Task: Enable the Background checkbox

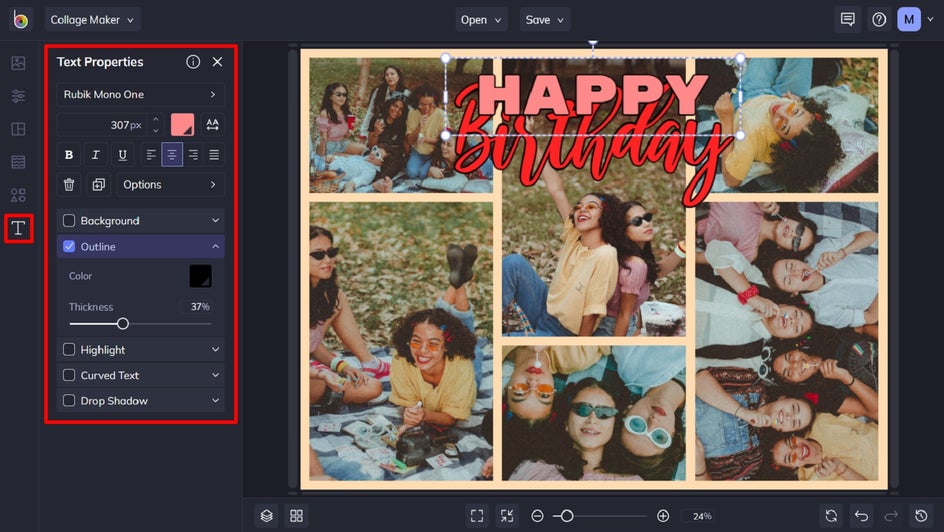Action: (69, 221)
